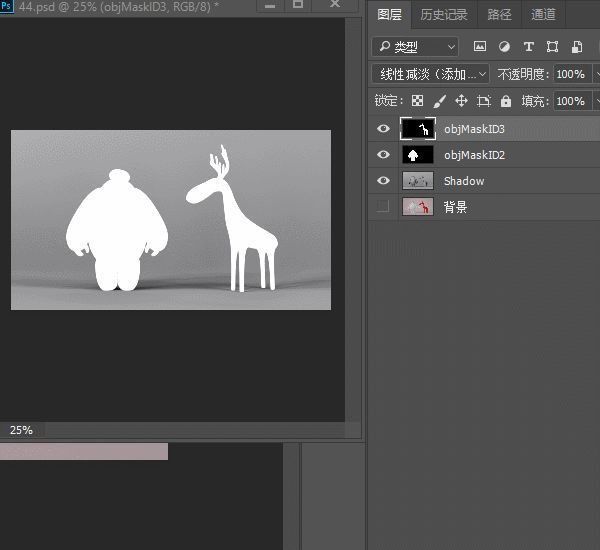The height and width of the screenshot is (550, 600).
Task: Click the 不透明度 opacity value field
Action: (x=572, y=74)
